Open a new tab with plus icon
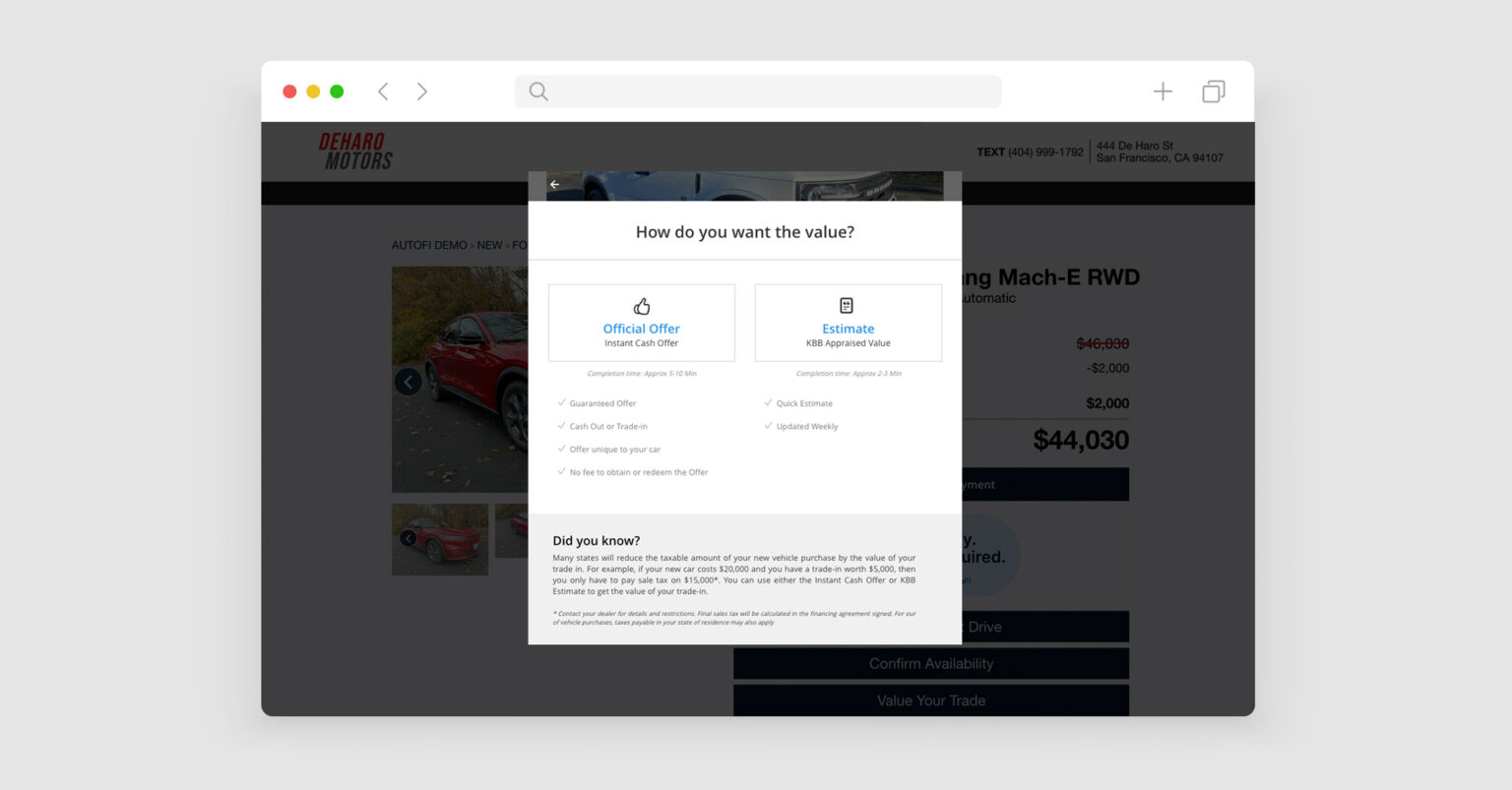1512x790 pixels. [1163, 91]
